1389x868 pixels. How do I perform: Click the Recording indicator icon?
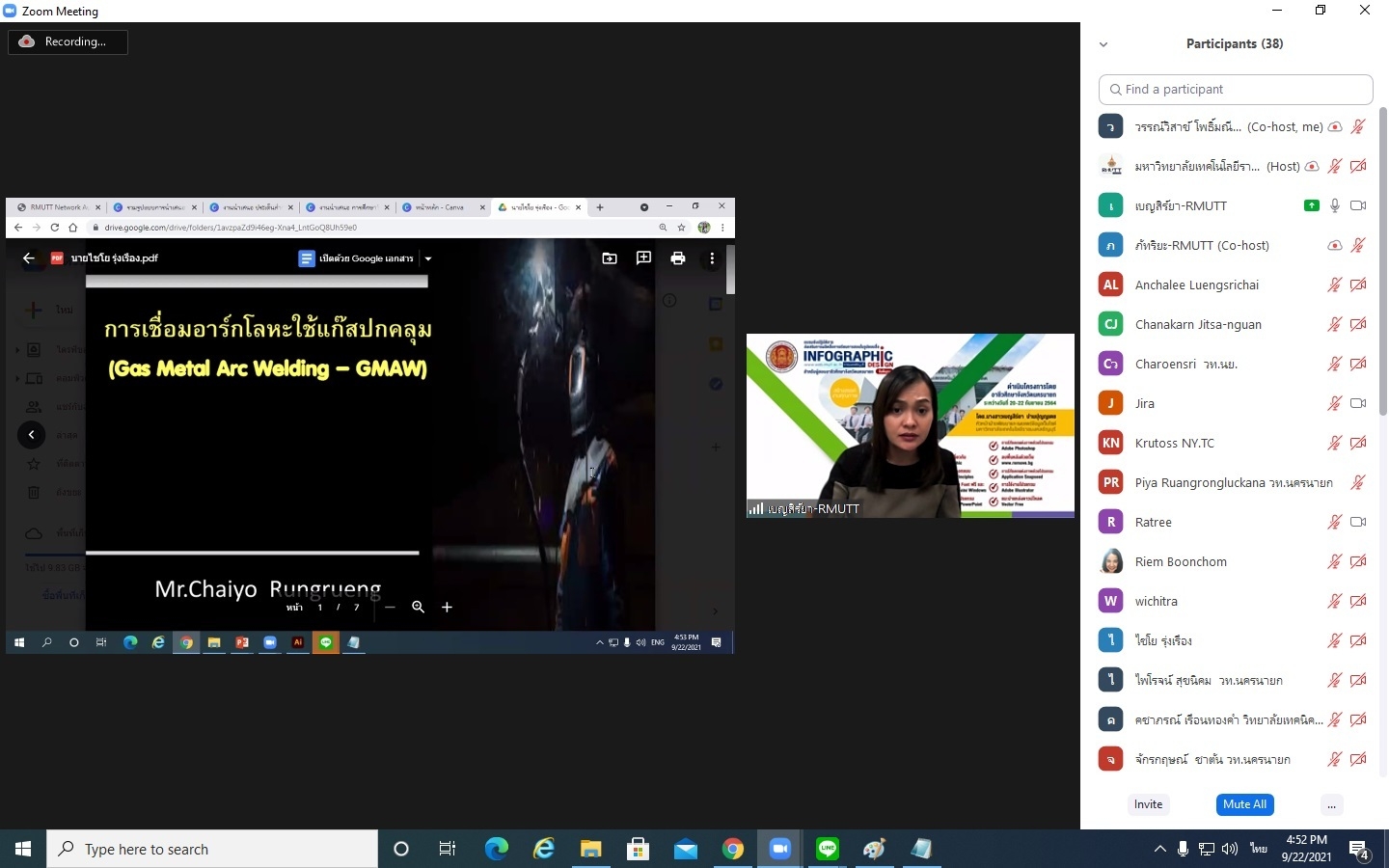[x=27, y=41]
